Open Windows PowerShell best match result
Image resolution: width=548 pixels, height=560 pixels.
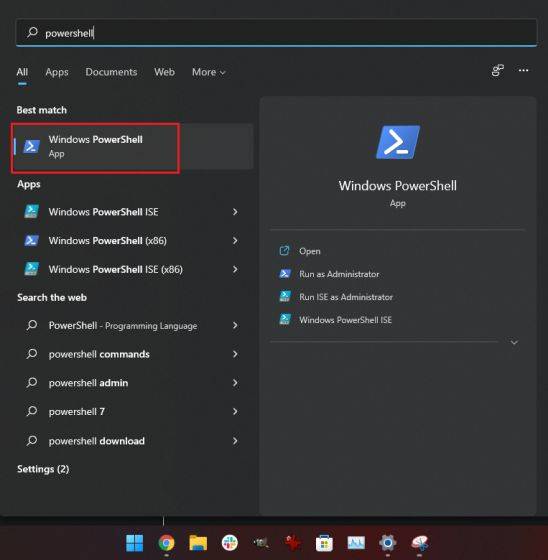click(x=132, y=146)
